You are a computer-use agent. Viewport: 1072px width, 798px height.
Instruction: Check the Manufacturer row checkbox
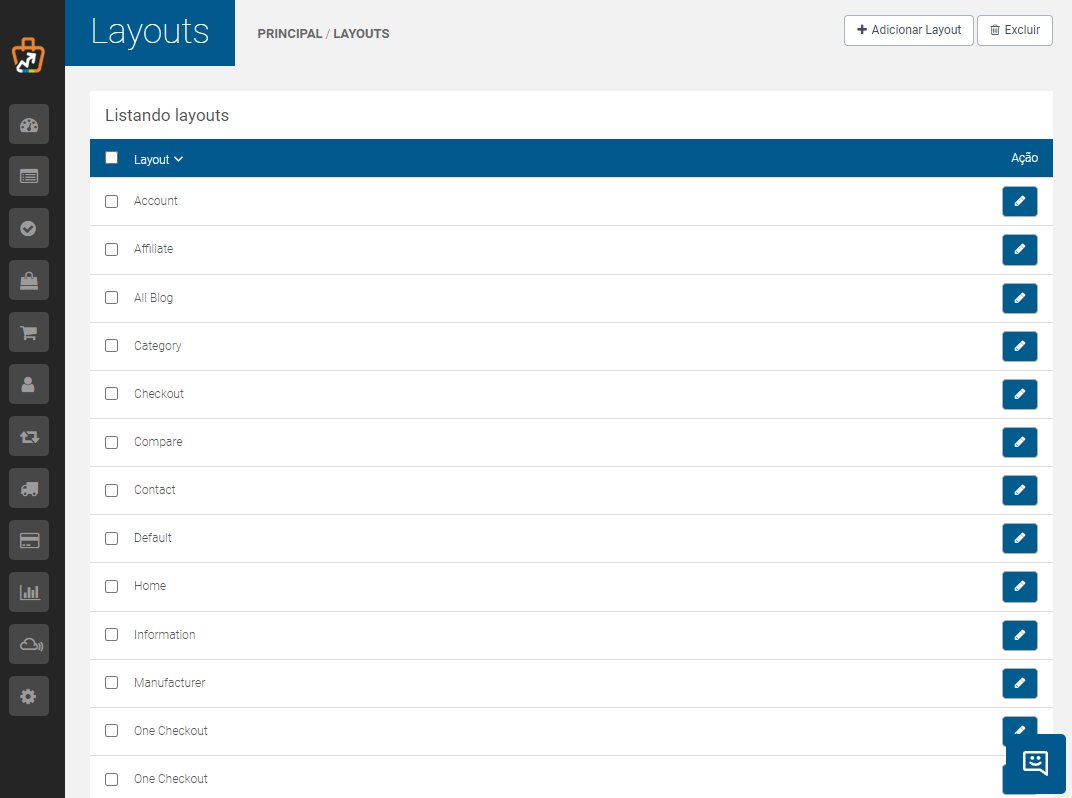point(111,682)
